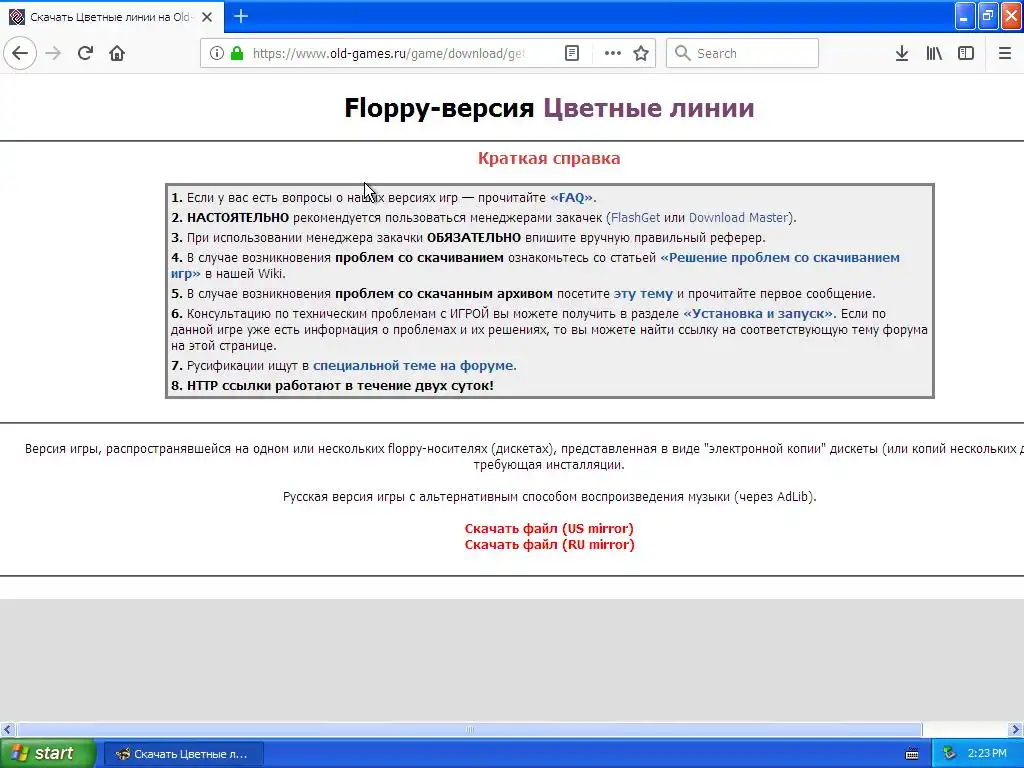This screenshot has width=1024, height=768.
Task: Open the «Установка и запуск» link
Action: 758,313
